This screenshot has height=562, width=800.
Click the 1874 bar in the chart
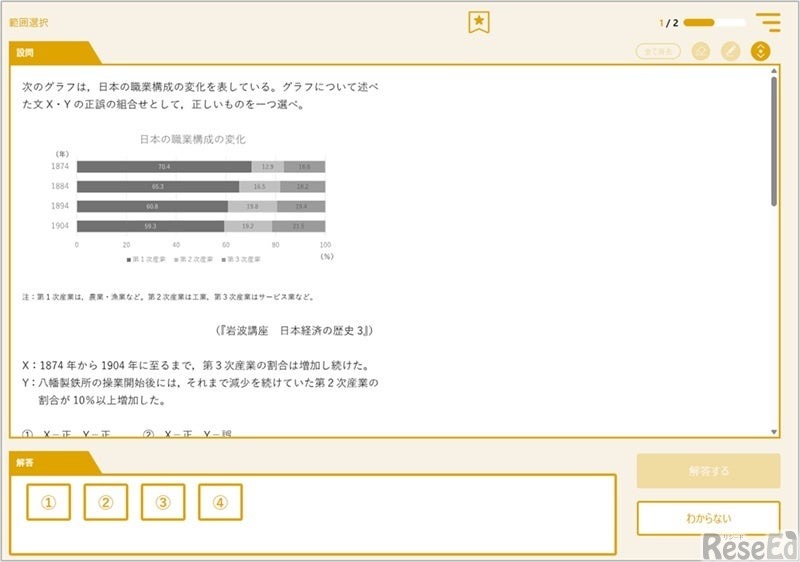click(x=201, y=167)
